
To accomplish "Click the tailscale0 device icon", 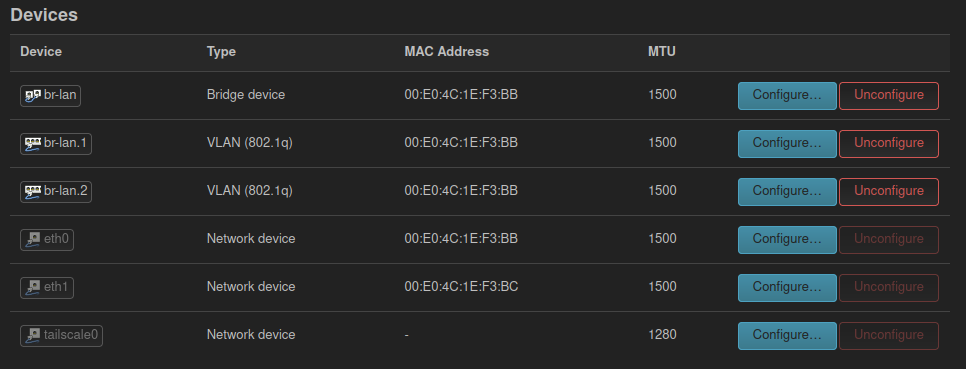I will coord(33,336).
